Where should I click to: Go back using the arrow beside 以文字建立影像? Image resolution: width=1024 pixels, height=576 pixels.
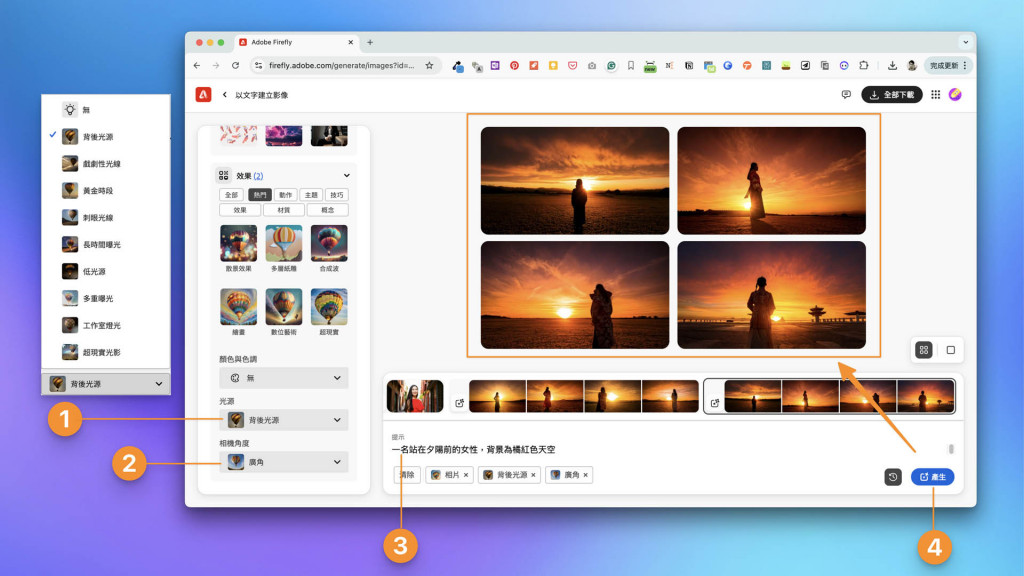pyautogui.click(x=225, y=95)
